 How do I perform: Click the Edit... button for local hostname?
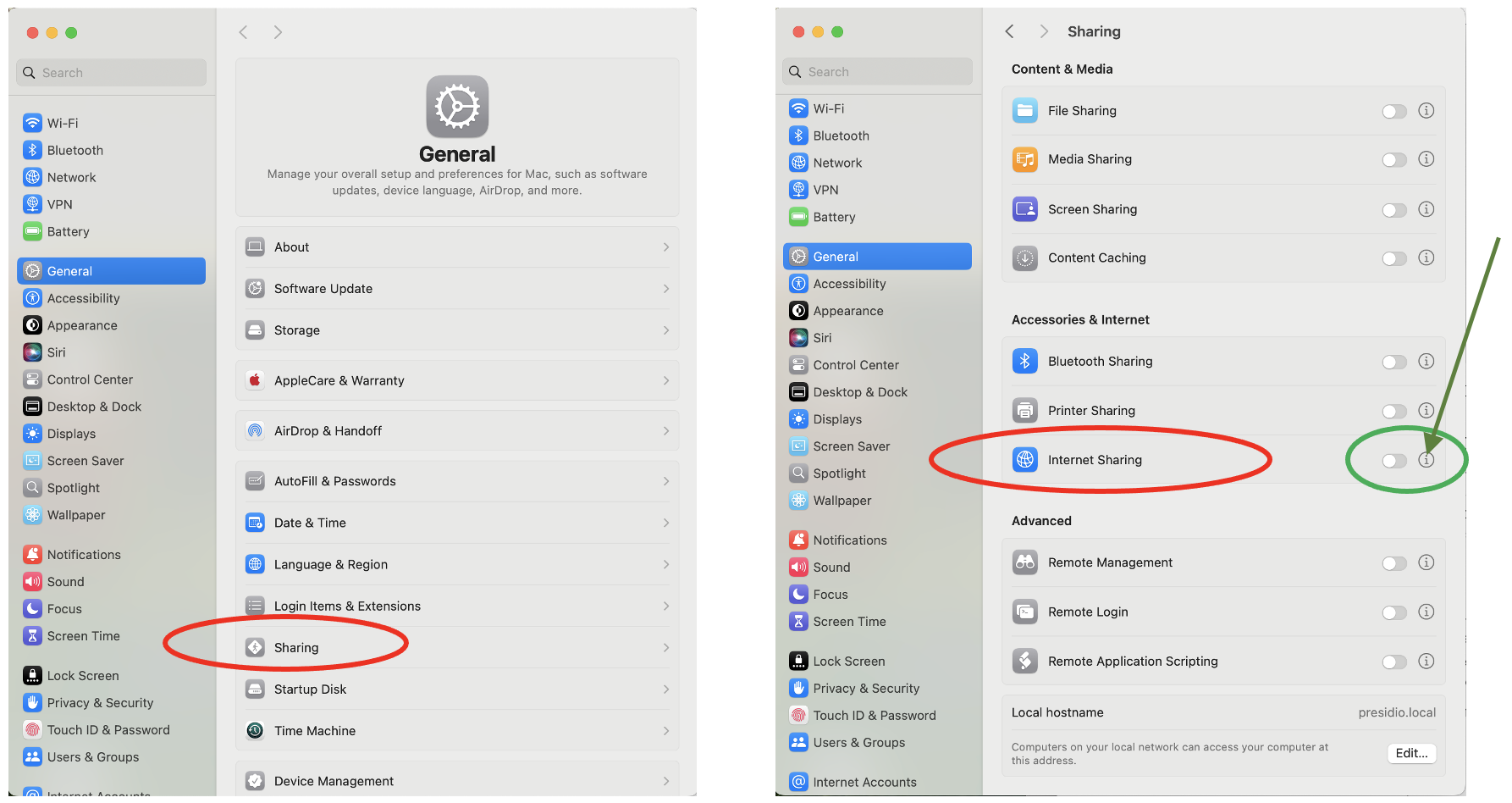(1411, 753)
